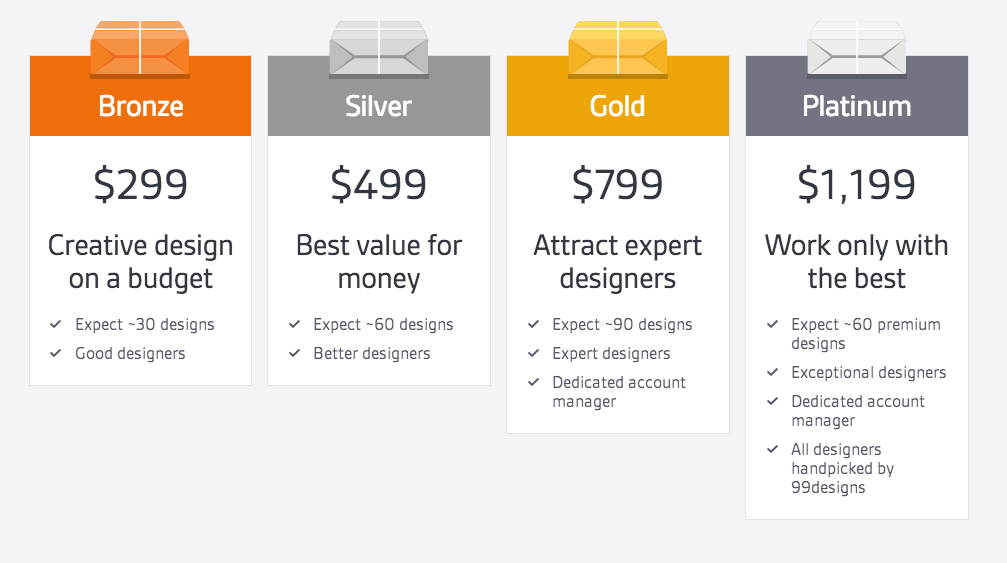
Task: Click Attract expert designers heading
Action: [618, 262]
